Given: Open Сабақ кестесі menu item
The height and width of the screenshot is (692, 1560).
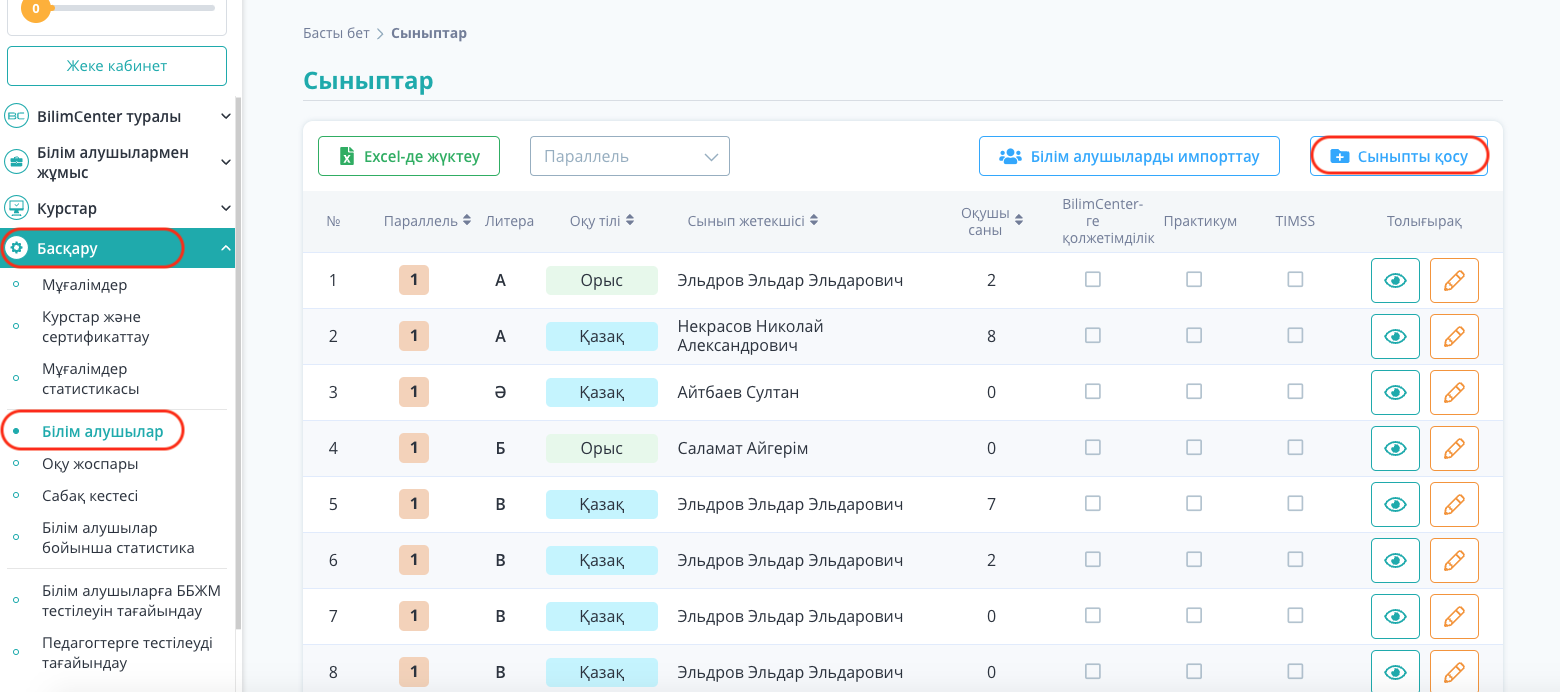Looking at the screenshot, I should [x=90, y=496].
